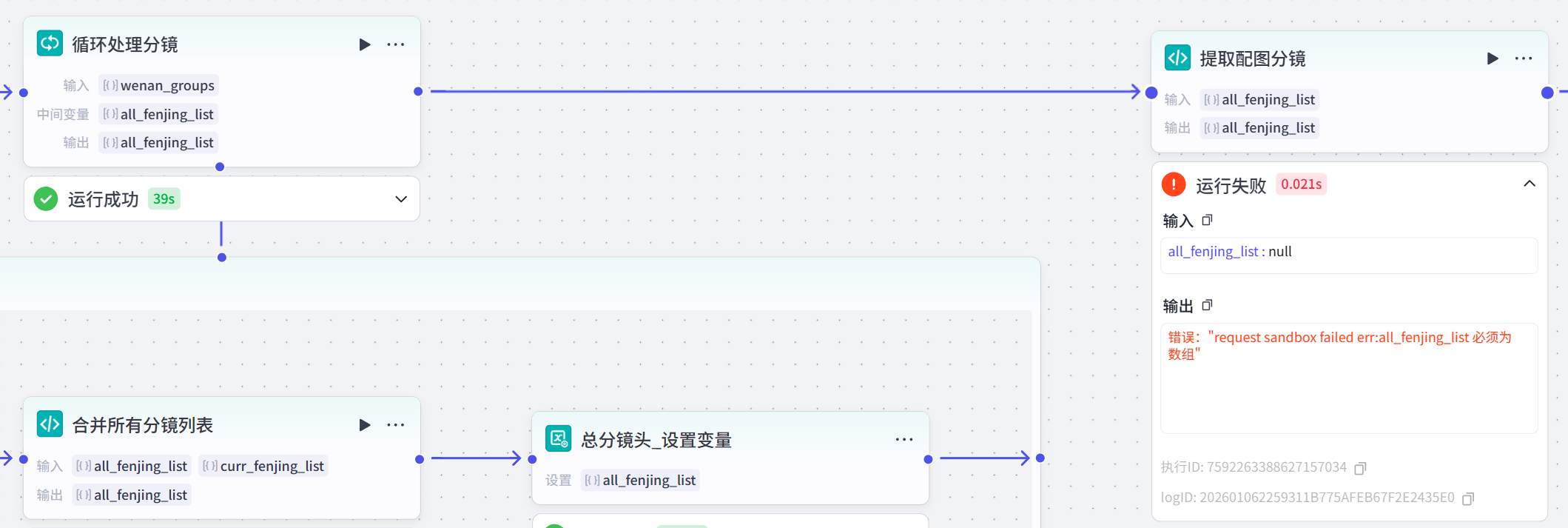This screenshot has width=1568, height=528.
Task: Click the 提取配图分镜 node title
Action: 1253,59
